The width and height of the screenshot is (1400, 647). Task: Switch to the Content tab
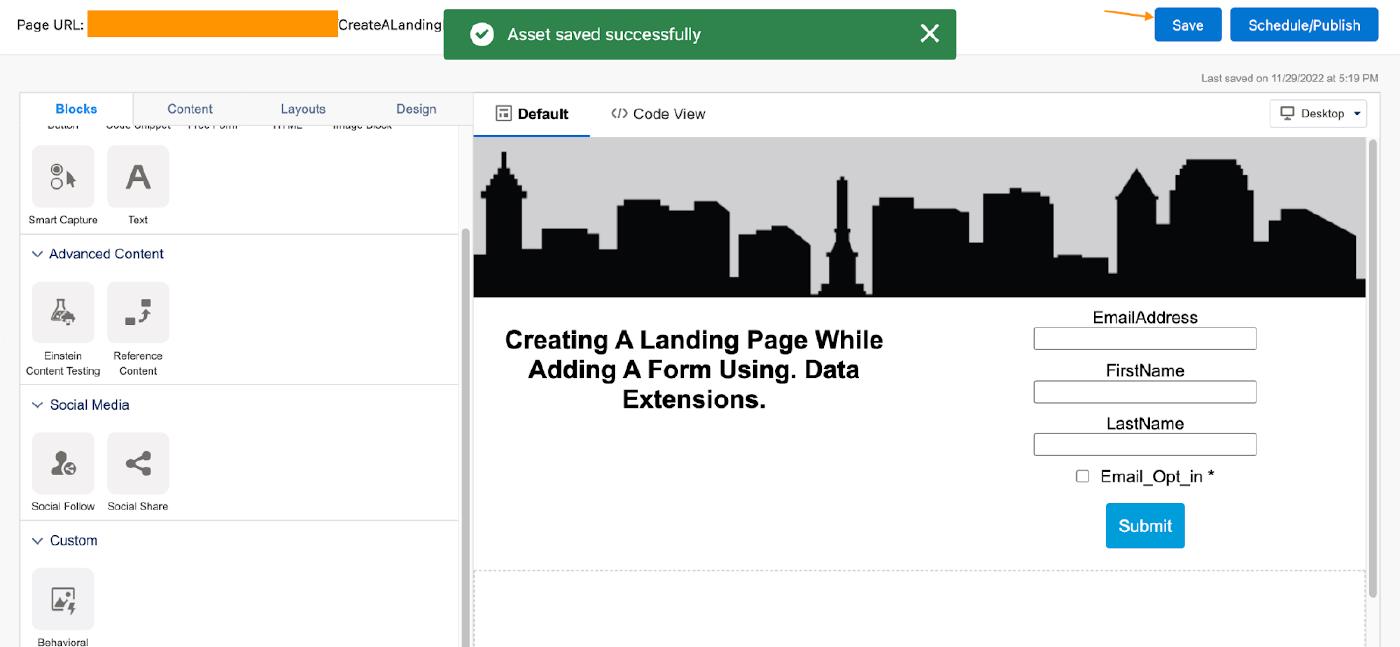(x=190, y=109)
